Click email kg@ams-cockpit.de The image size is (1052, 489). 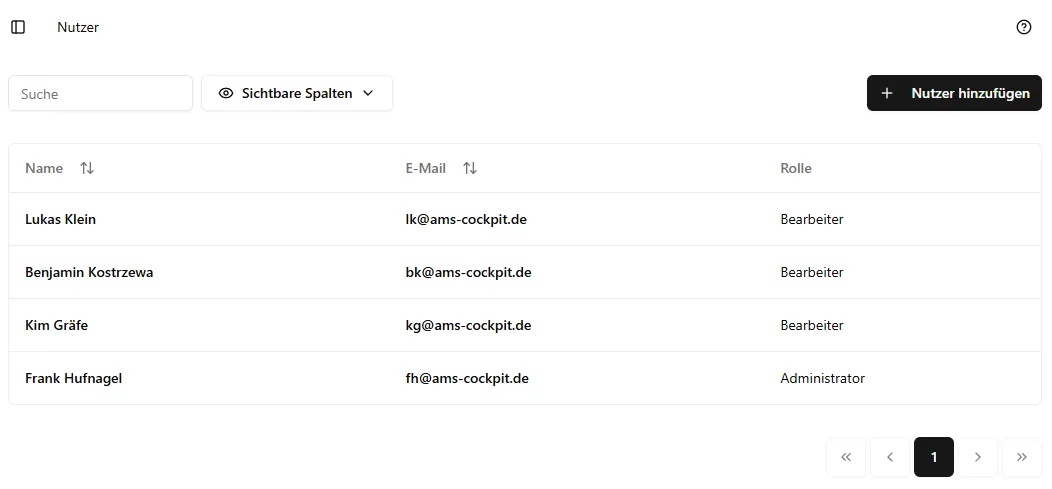click(x=461, y=325)
